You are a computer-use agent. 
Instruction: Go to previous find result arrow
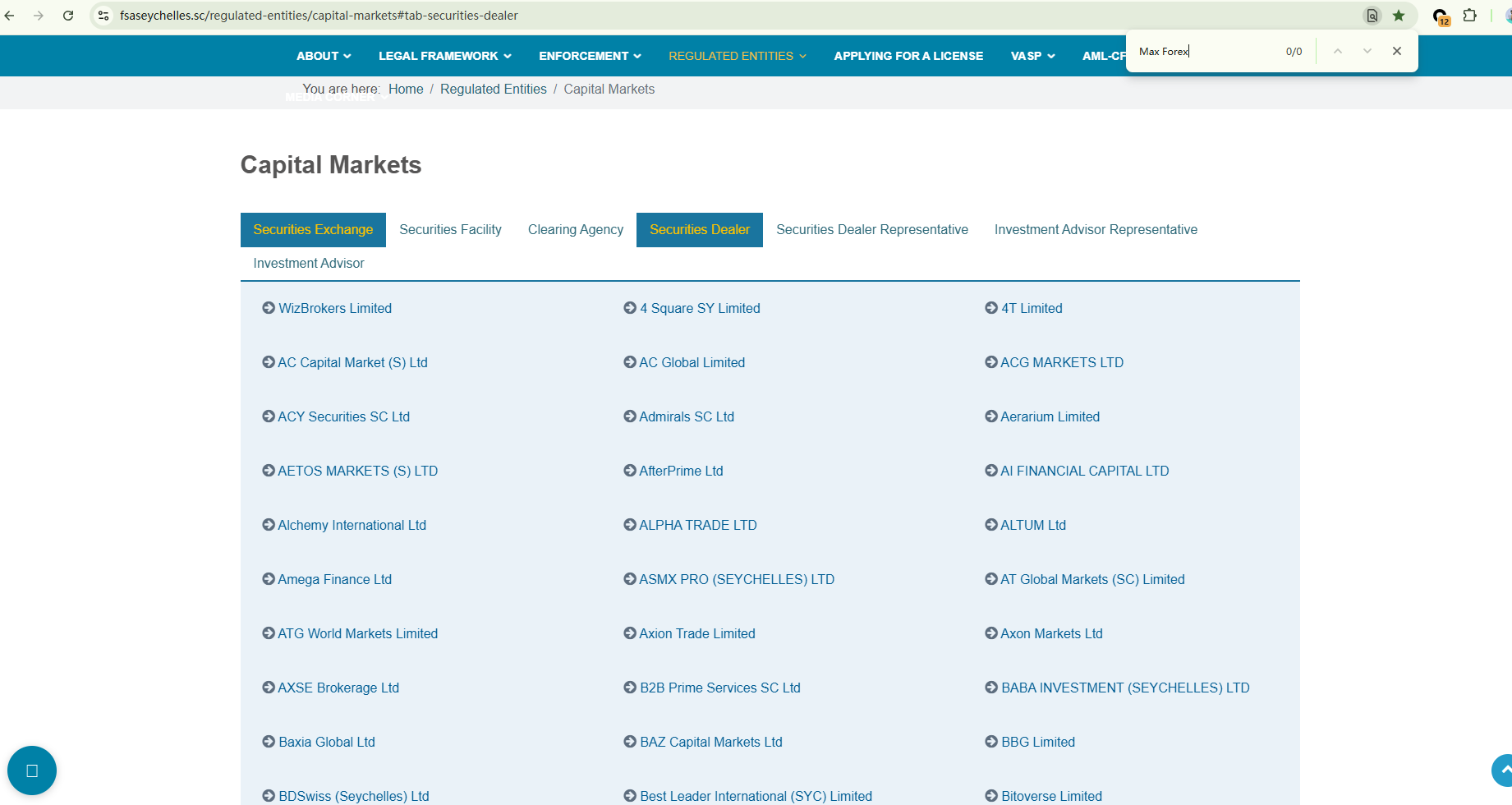1337,51
